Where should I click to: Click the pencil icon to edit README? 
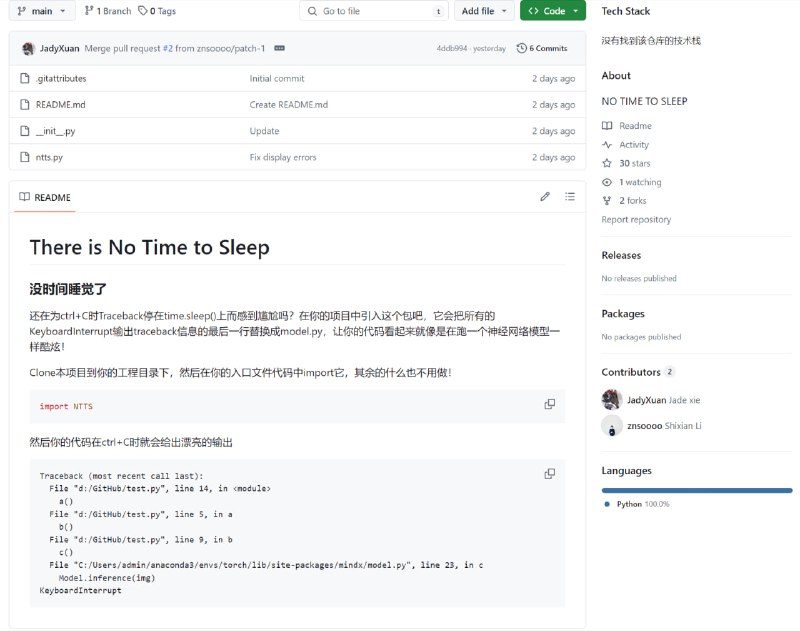point(545,197)
